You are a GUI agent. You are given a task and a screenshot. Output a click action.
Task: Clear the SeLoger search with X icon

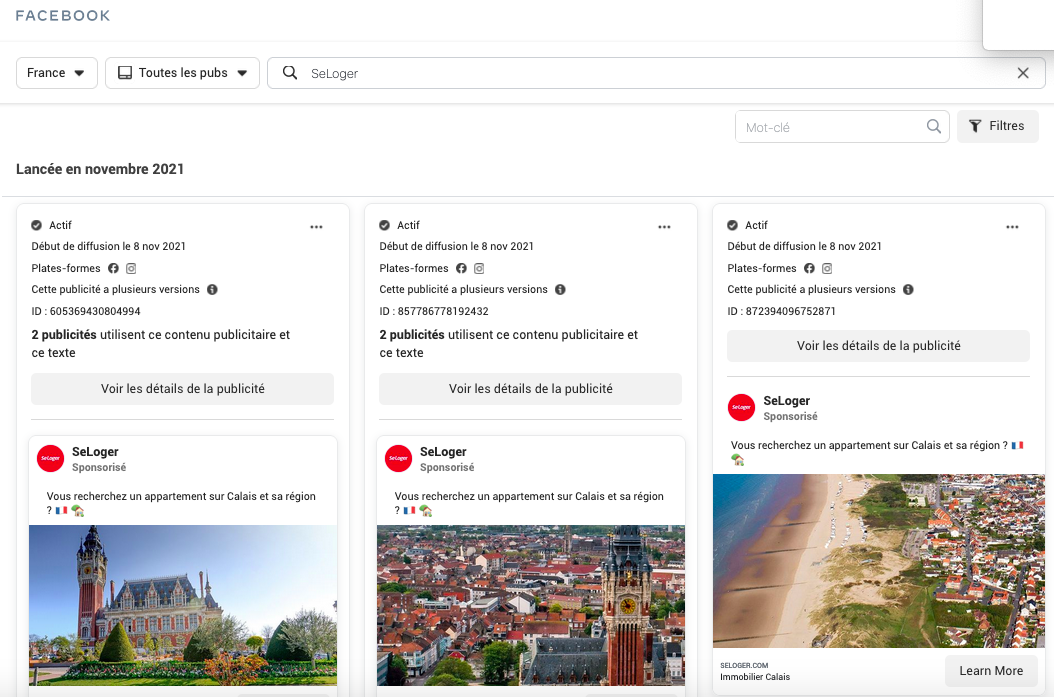point(1023,73)
